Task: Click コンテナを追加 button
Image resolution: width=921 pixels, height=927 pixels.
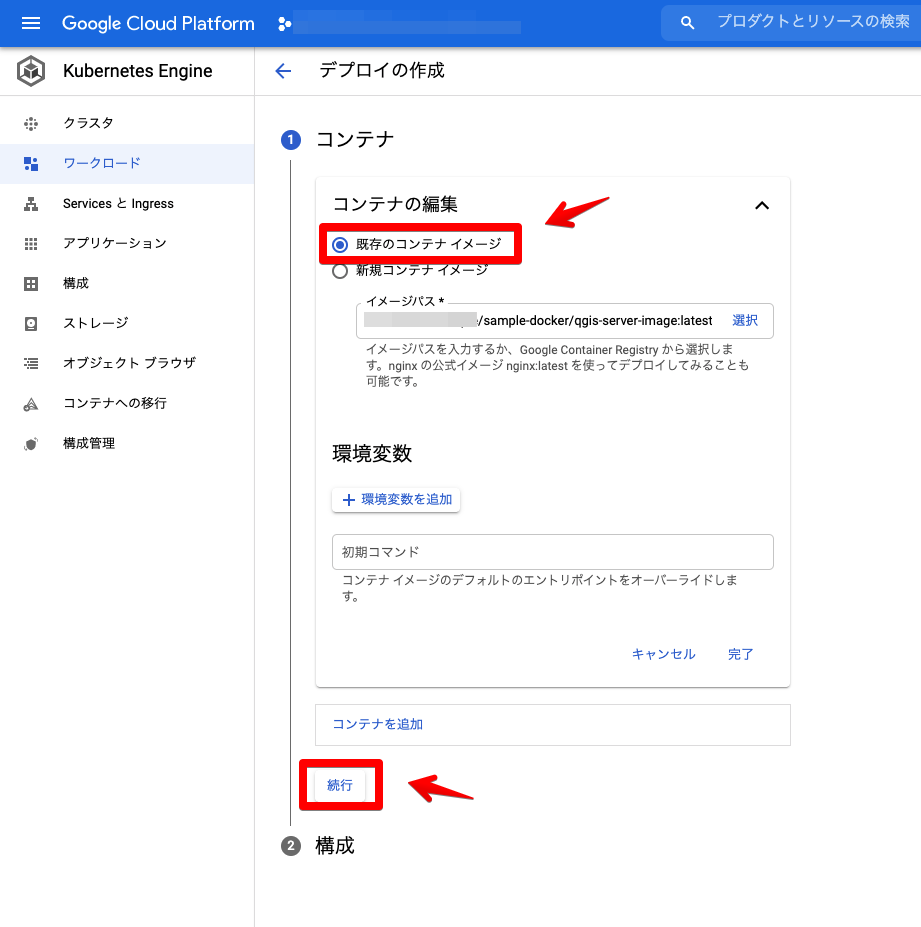Action: click(377, 725)
